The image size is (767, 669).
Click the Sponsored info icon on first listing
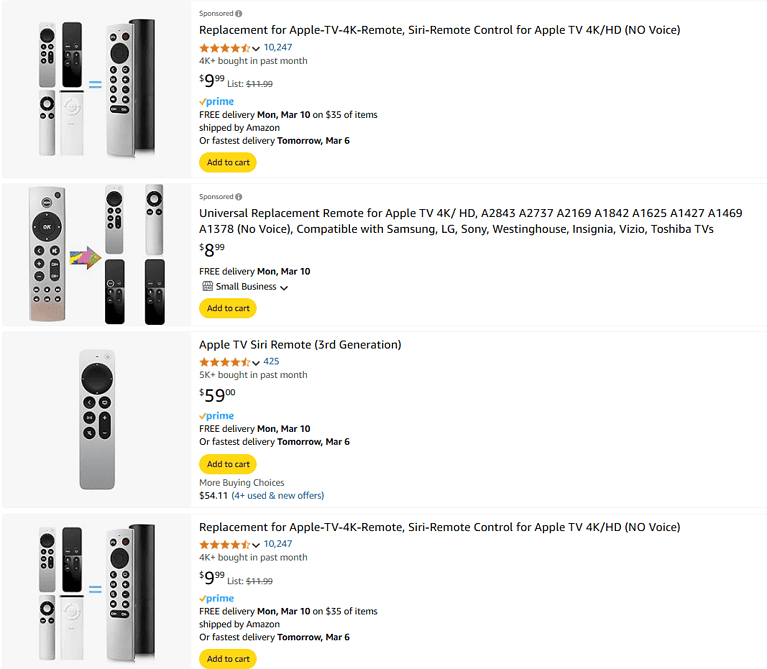pos(239,14)
